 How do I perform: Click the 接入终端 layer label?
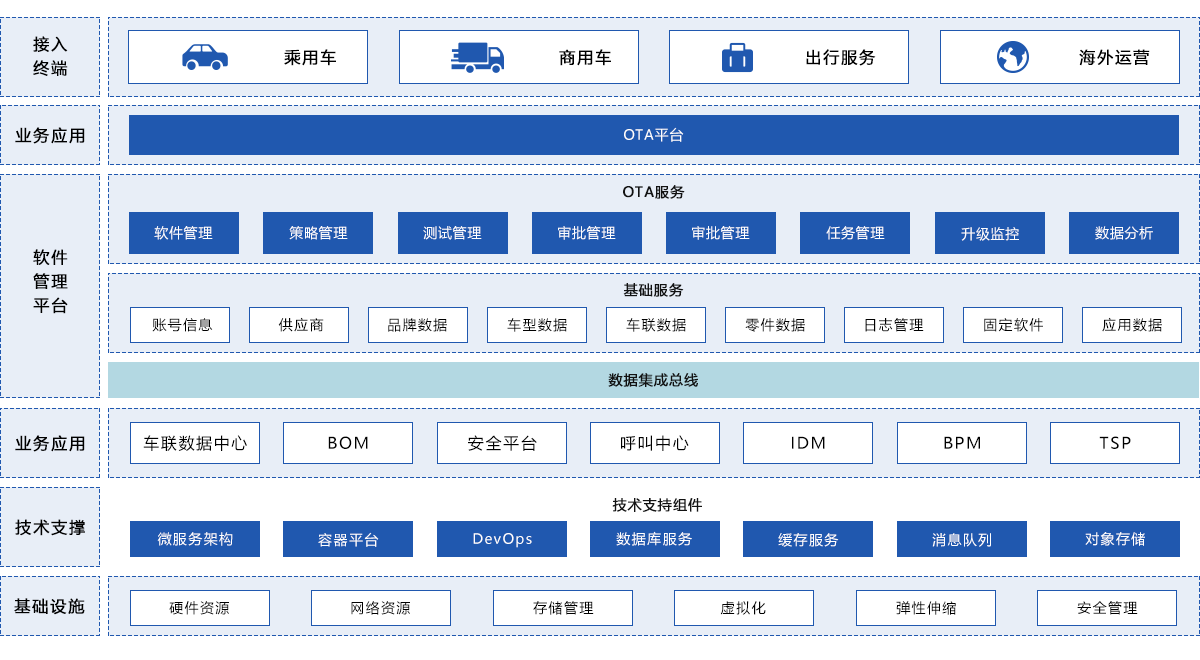point(50,57)
